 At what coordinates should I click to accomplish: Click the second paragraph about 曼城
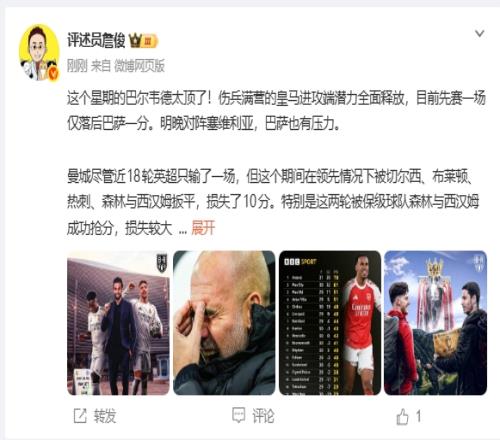(273, 202)
